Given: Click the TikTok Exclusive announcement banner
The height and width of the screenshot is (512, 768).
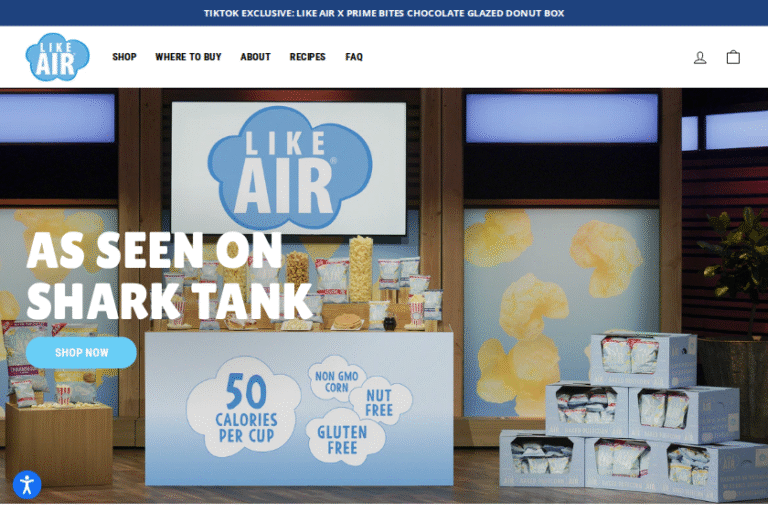Looking at the screenshot, I should [384, 13].
